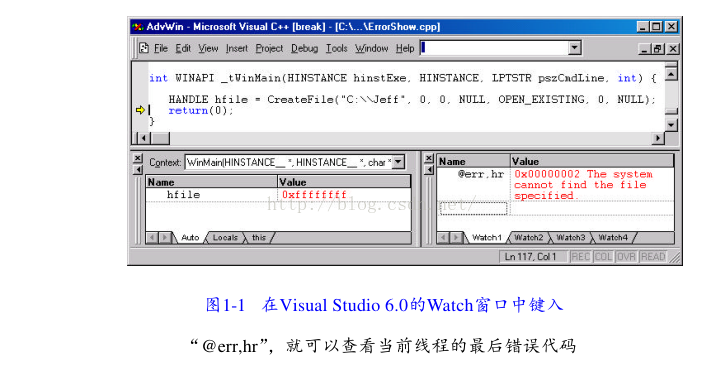This screenshot has width=725, height=386.
Task: Click the horizontal scrollbar thumb in editor
Action: (x=160, y=138)
